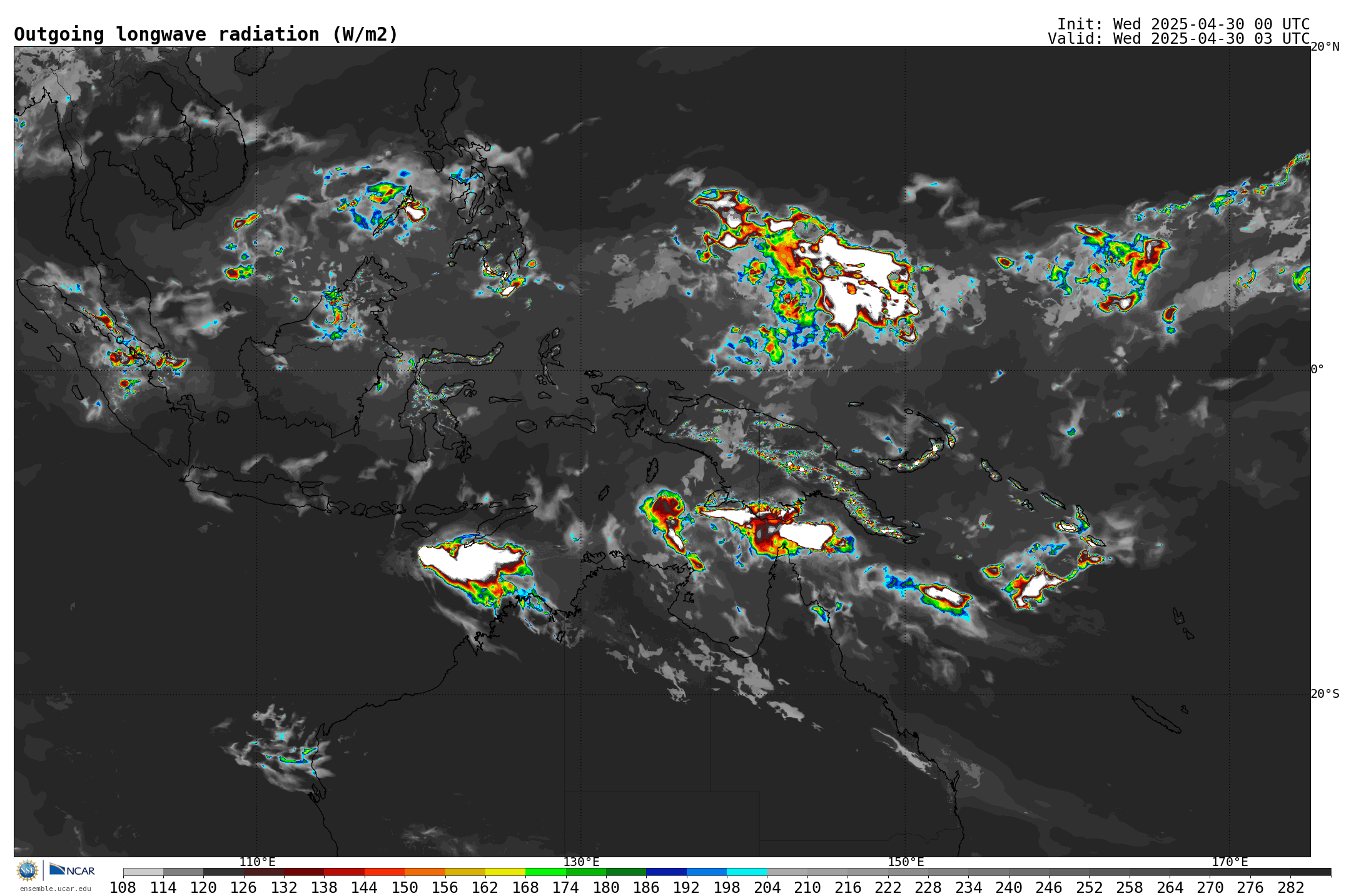Pick the light gray swatch between 108 and 114

[x=143, y=872]
